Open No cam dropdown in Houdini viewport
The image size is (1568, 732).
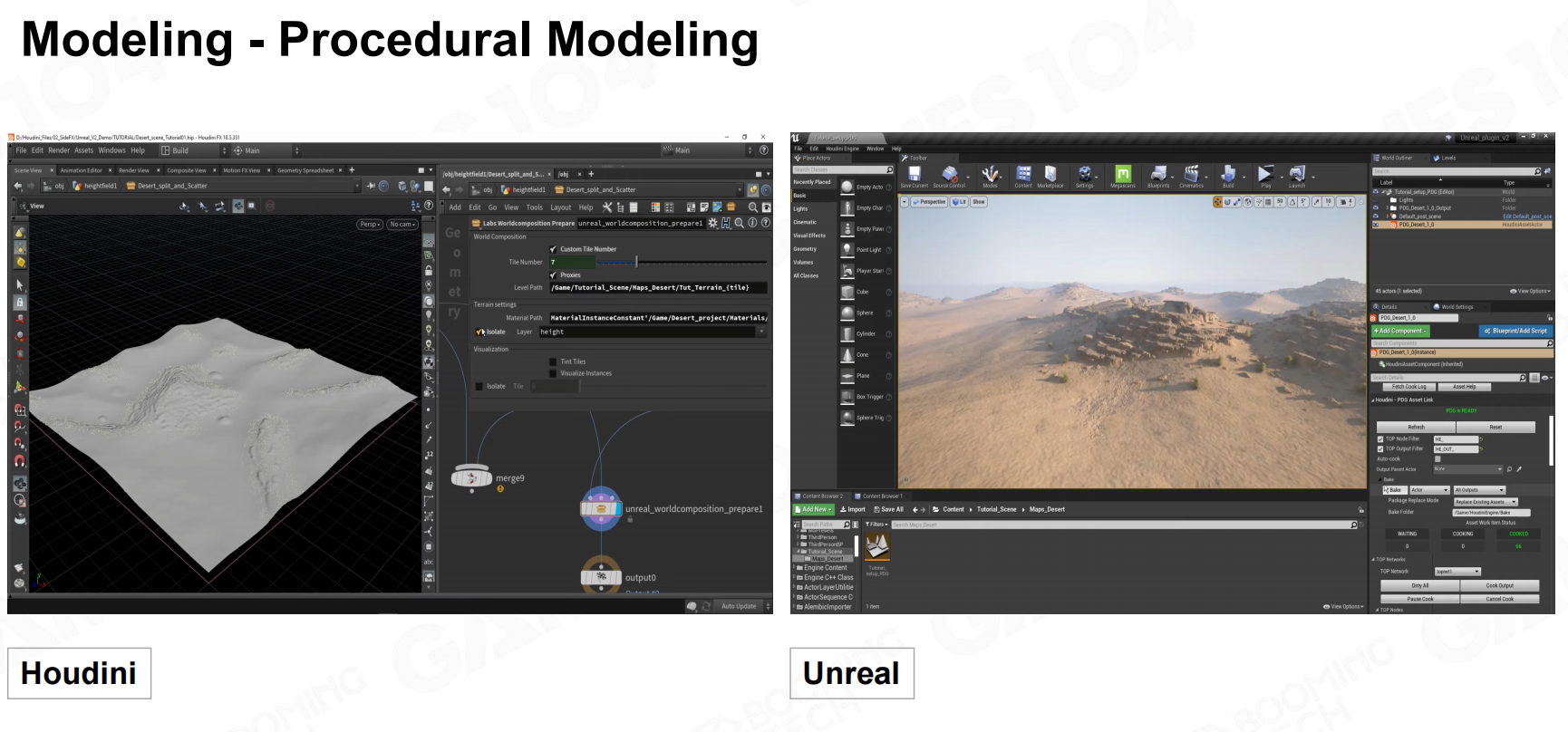(x=402, y=224)
